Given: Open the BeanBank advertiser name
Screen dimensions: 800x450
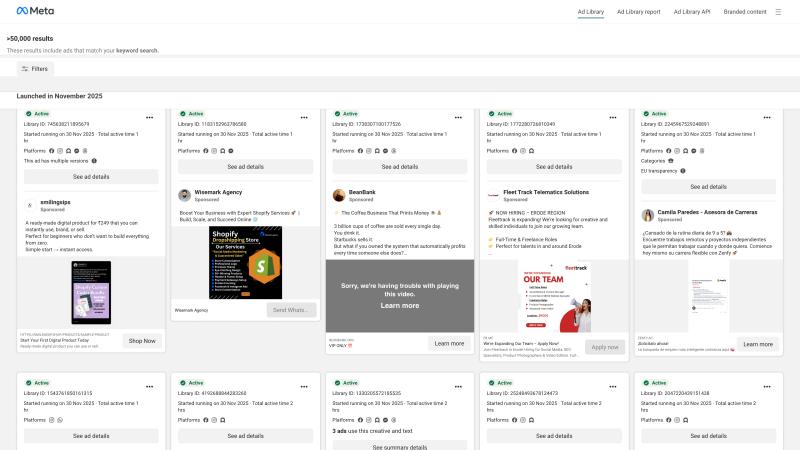Looking at the screenshot, I should point(362,192).
